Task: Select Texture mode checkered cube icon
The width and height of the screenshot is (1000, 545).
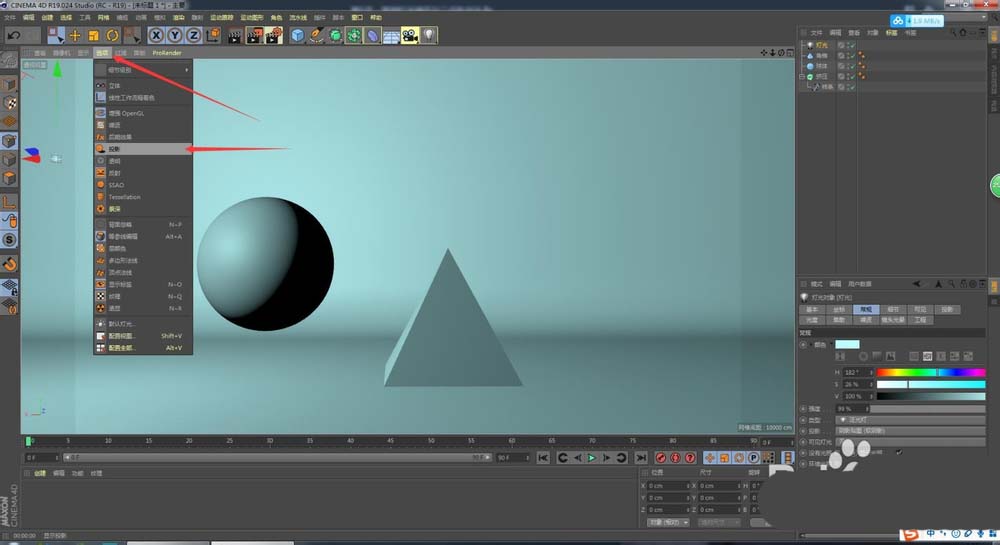Action: click(x=9, y=103)
